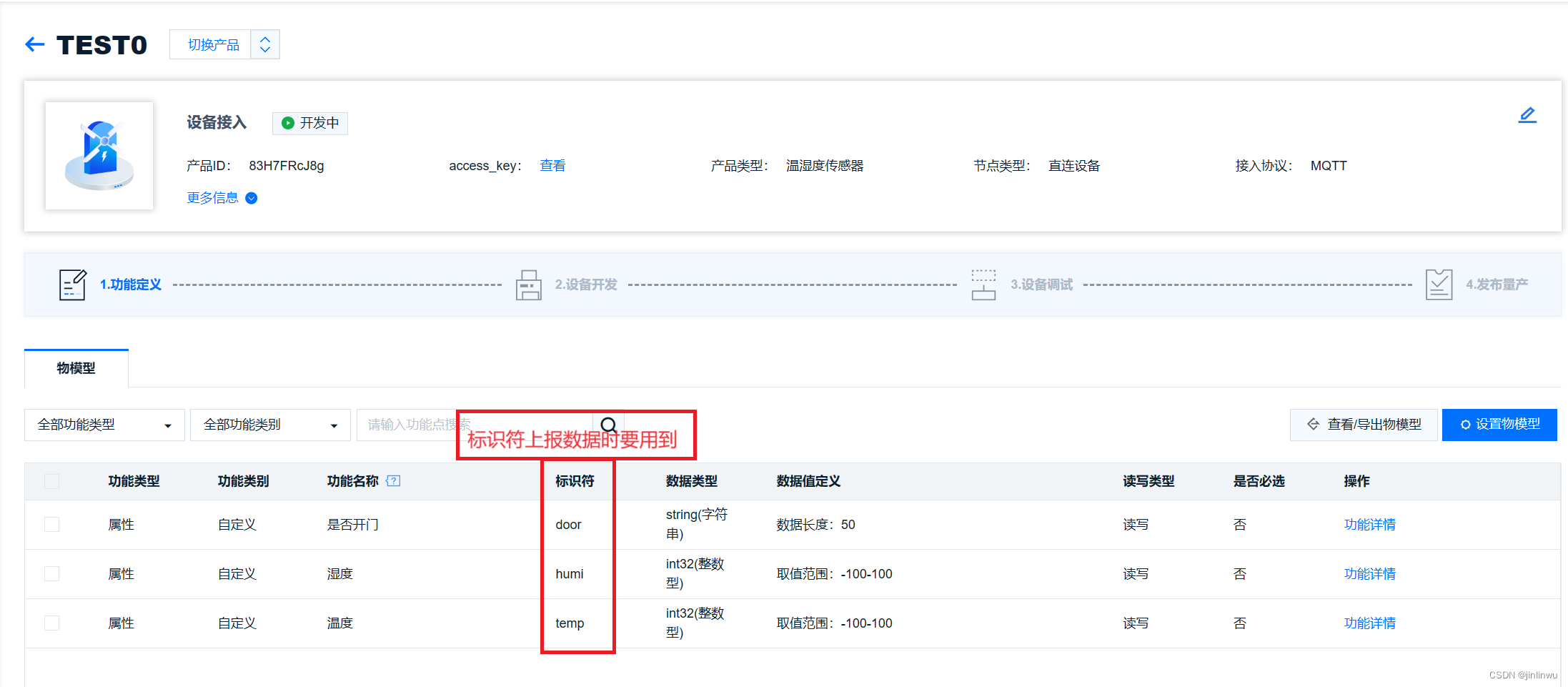
Task: Click the edit pencil icon on the product card
Action: coord(1528,114)
